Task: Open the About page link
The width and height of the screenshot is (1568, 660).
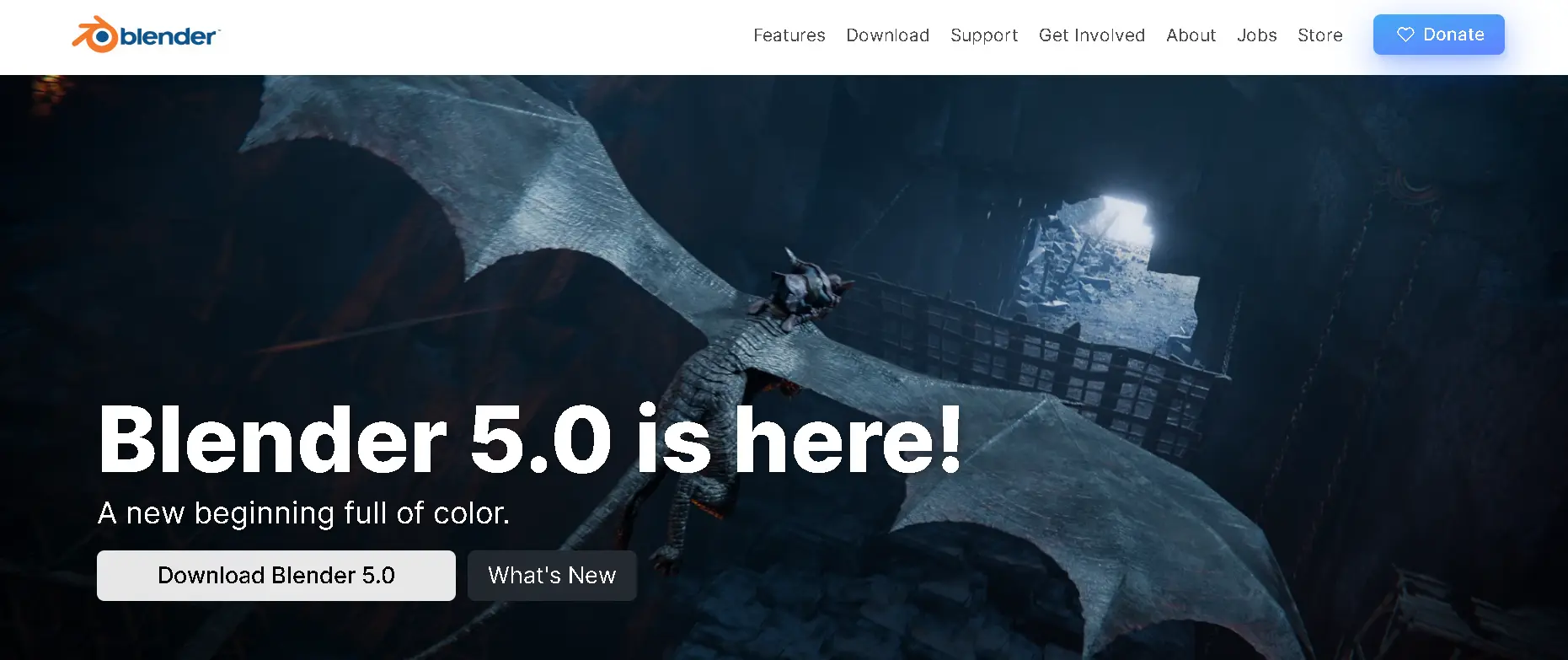Action: coord(1191,35)
